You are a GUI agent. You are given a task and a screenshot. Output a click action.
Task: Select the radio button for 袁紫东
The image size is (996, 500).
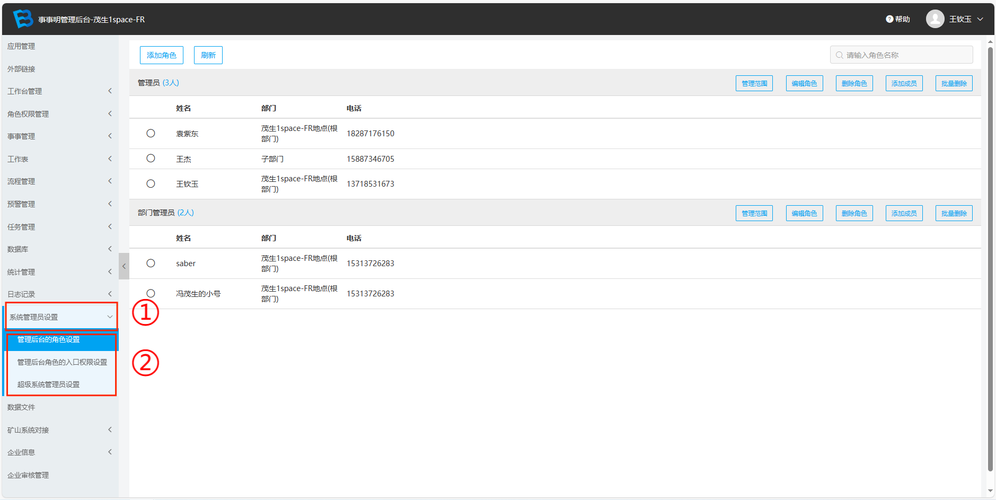tap(151, 133)
